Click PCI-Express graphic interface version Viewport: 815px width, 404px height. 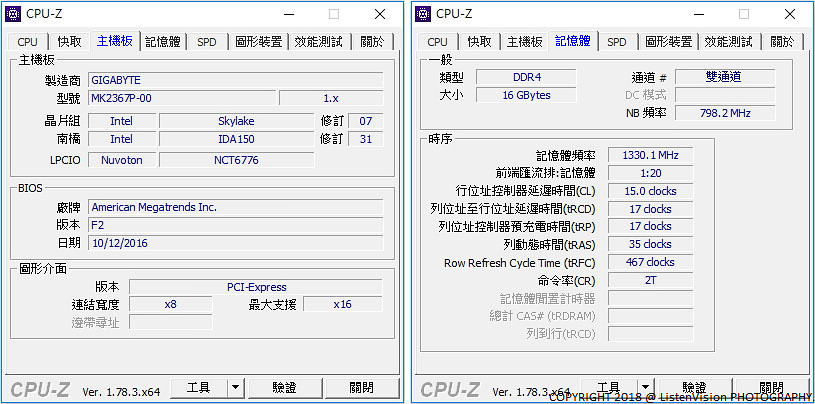(x=256, y=287)
